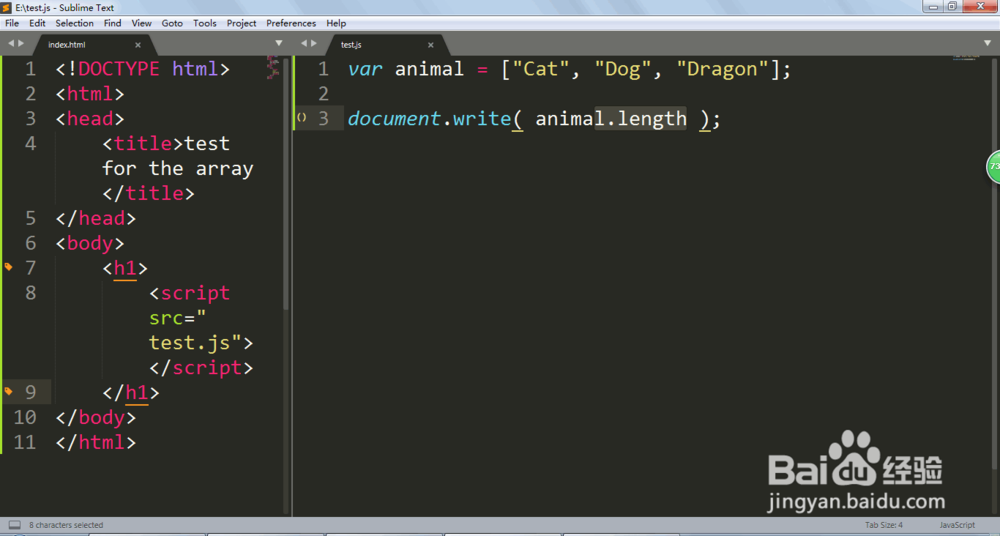Click the word "DOCTYPE" on line 1
Screen dimensions: 1000x536
click(119, 68)
